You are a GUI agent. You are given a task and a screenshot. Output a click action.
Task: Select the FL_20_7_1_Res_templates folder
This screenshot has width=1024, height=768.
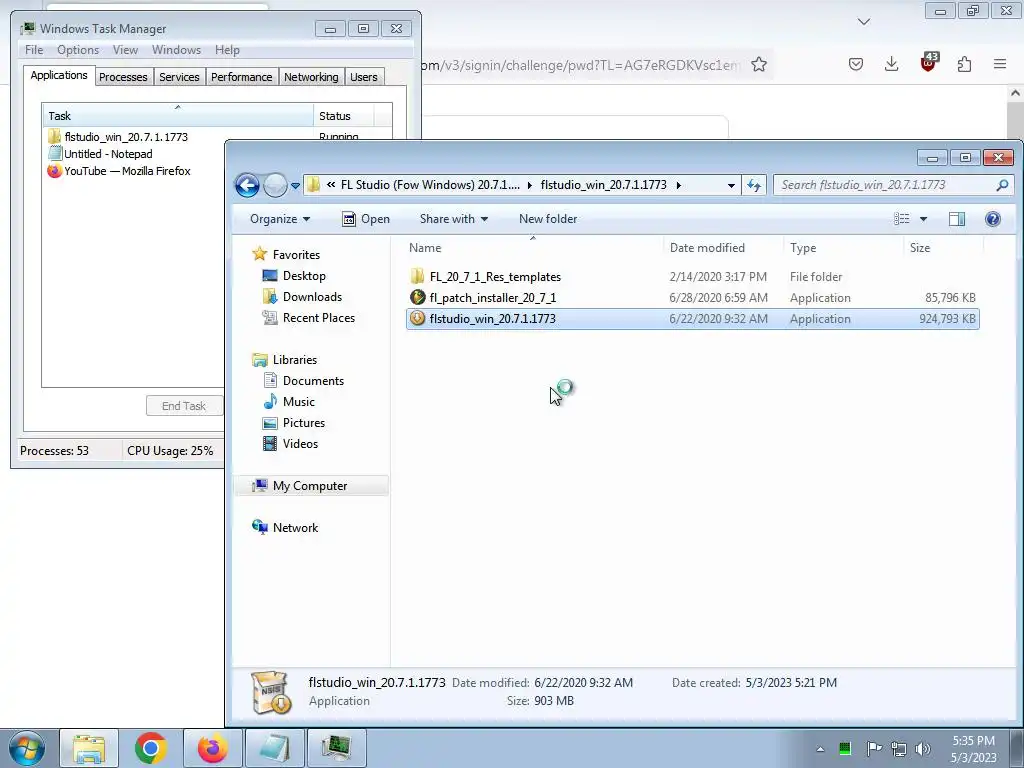pyautogui.click(x=495, y=277)
